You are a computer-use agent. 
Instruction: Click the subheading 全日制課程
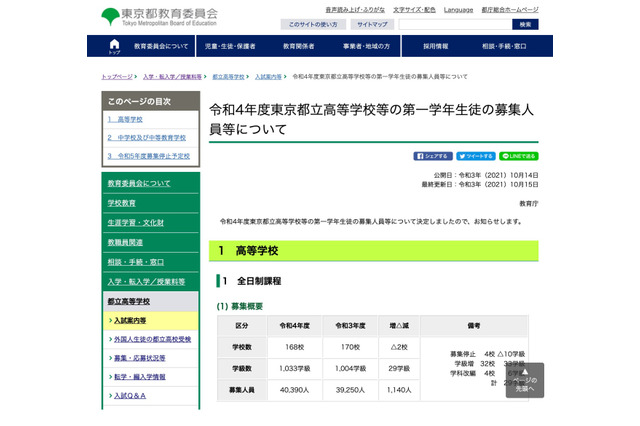[x=259, y=281]
